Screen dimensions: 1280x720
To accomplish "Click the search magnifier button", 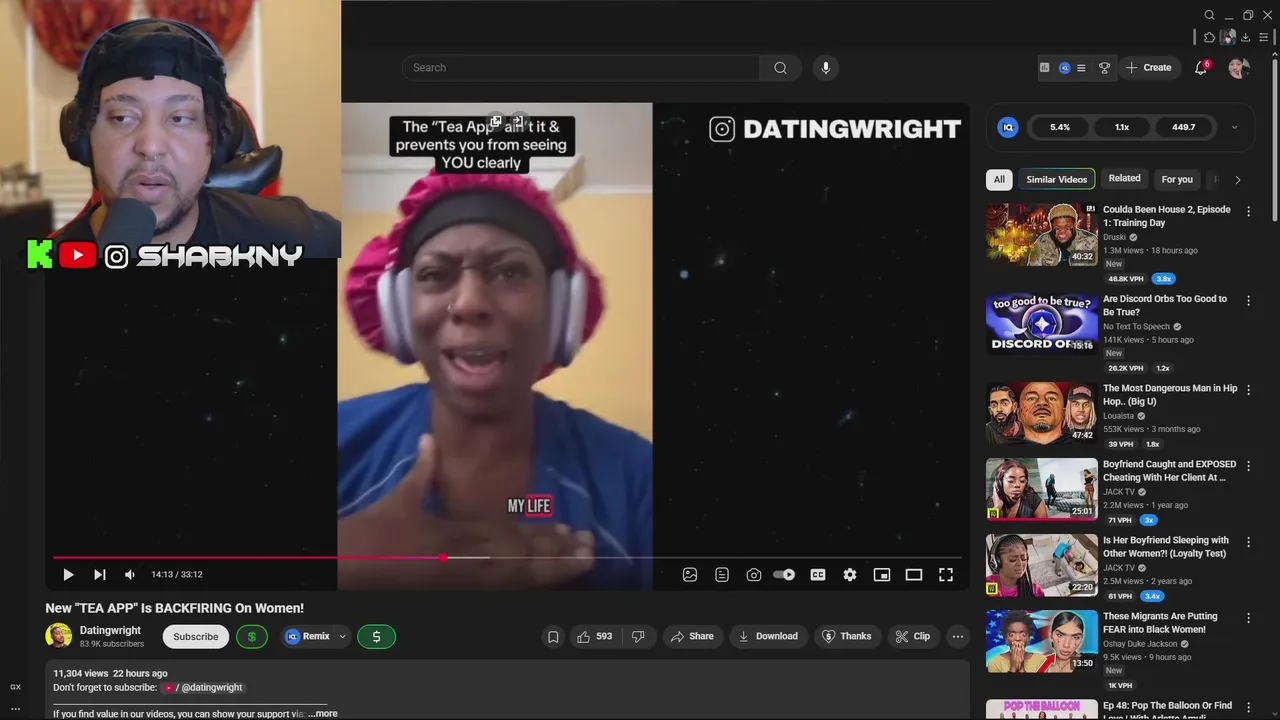I will pos(780,68).
